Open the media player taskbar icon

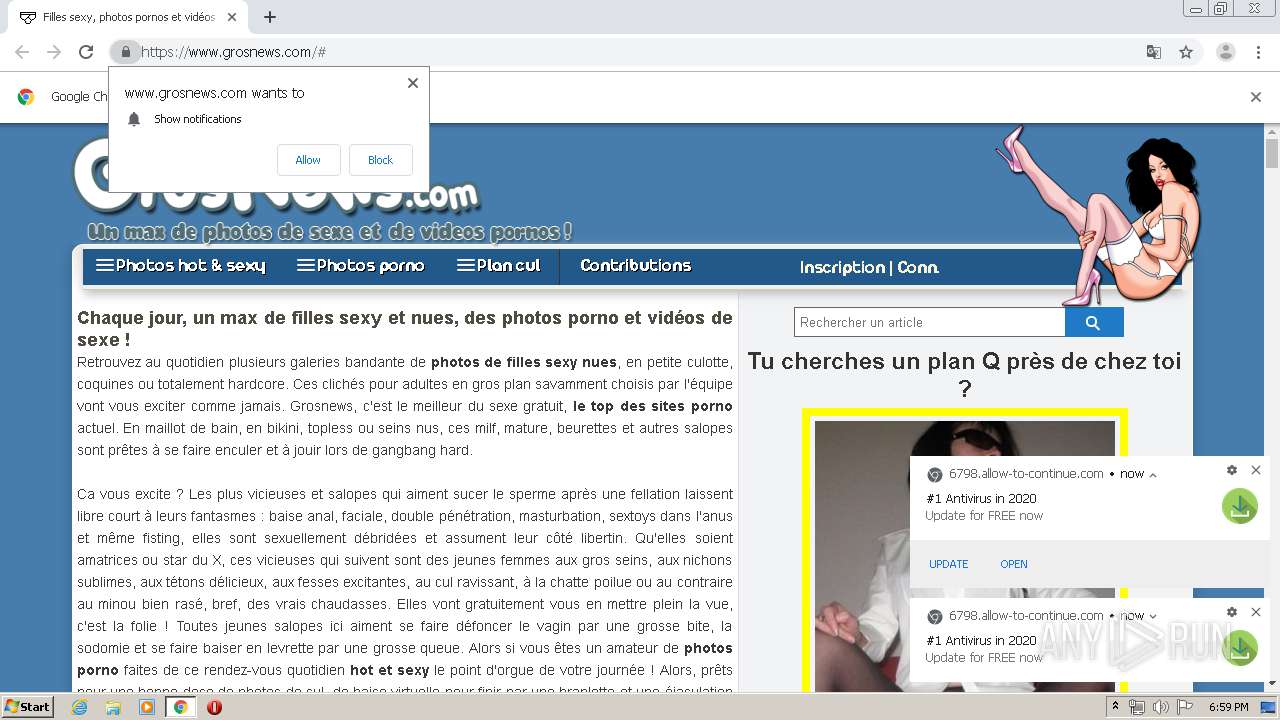(147, 707)
